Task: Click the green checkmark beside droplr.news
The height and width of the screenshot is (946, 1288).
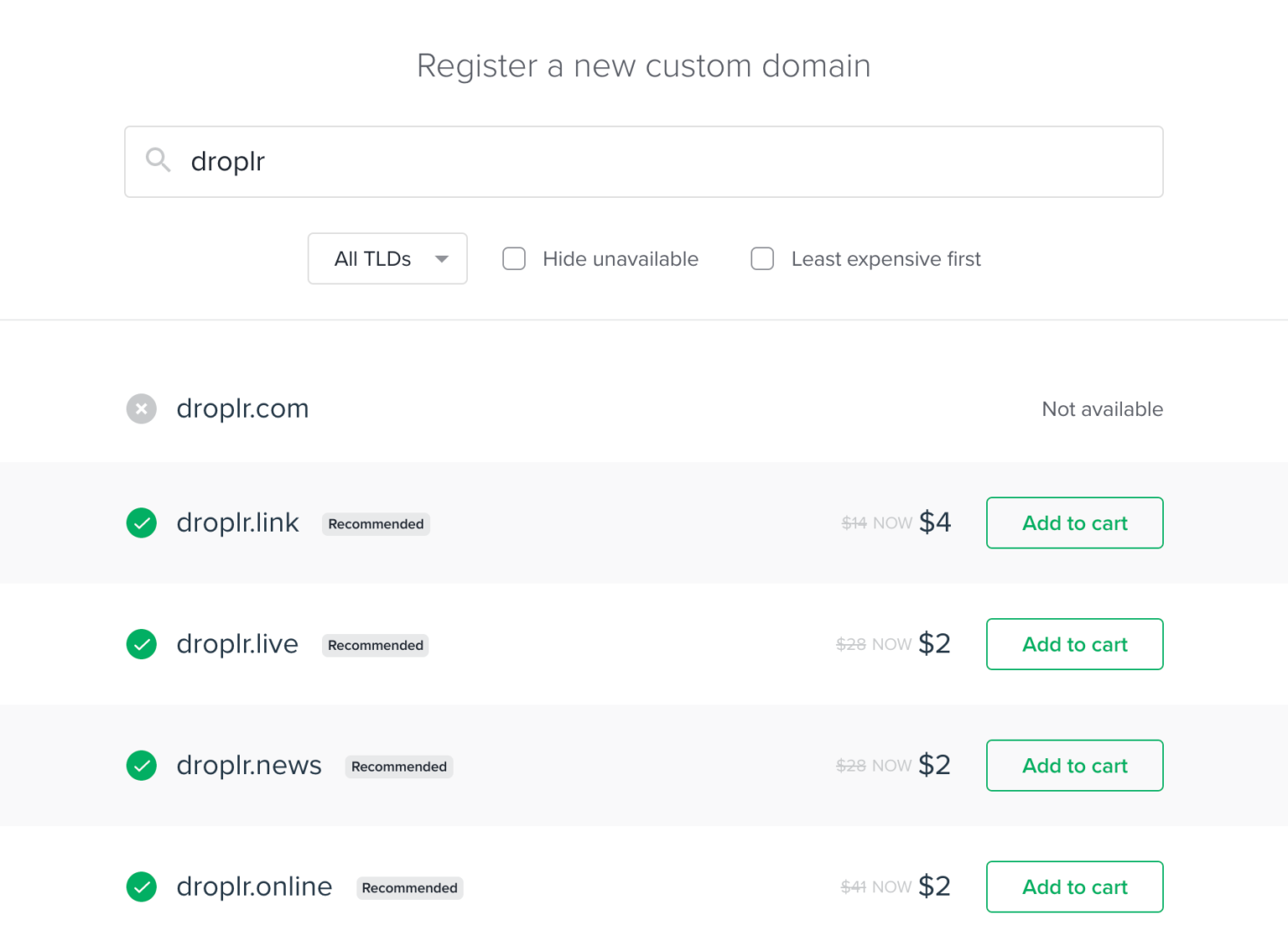Action: point(141,765)
